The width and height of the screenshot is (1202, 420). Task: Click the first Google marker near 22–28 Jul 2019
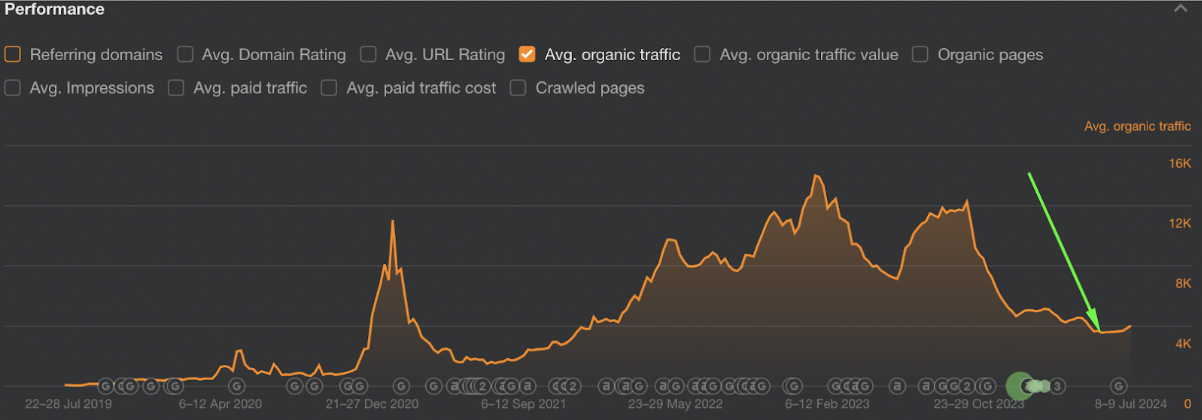coord(106,385)
